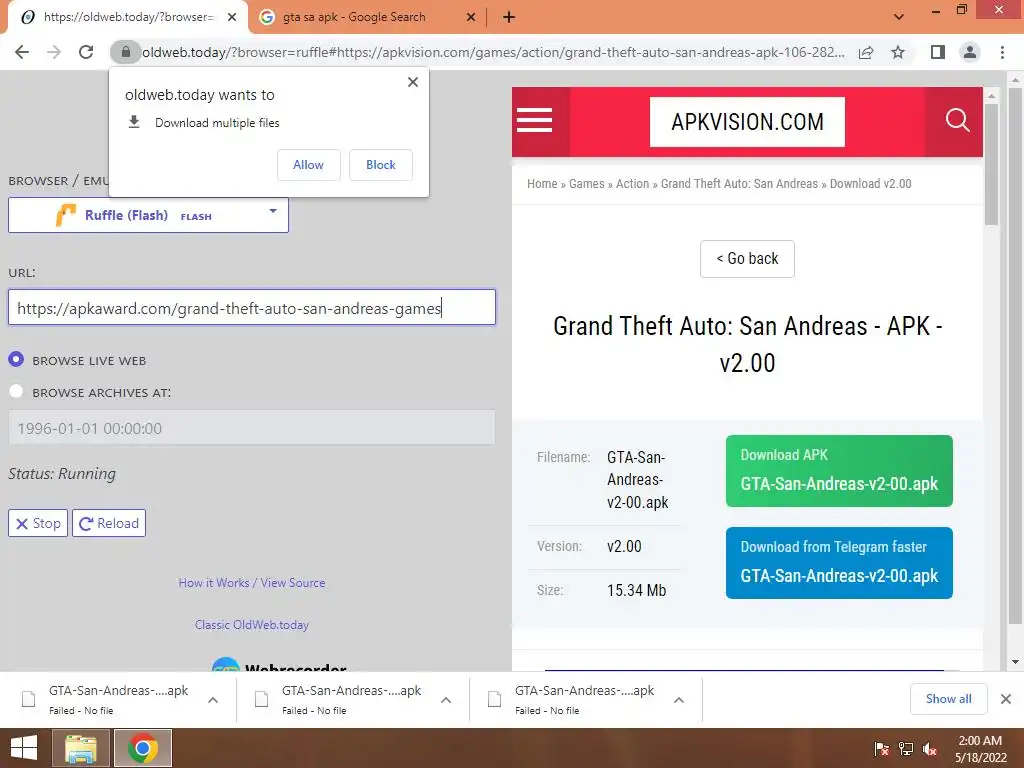Click the Chrome taskbar icon
1024x768 pixels.
(x=143, y=748)
